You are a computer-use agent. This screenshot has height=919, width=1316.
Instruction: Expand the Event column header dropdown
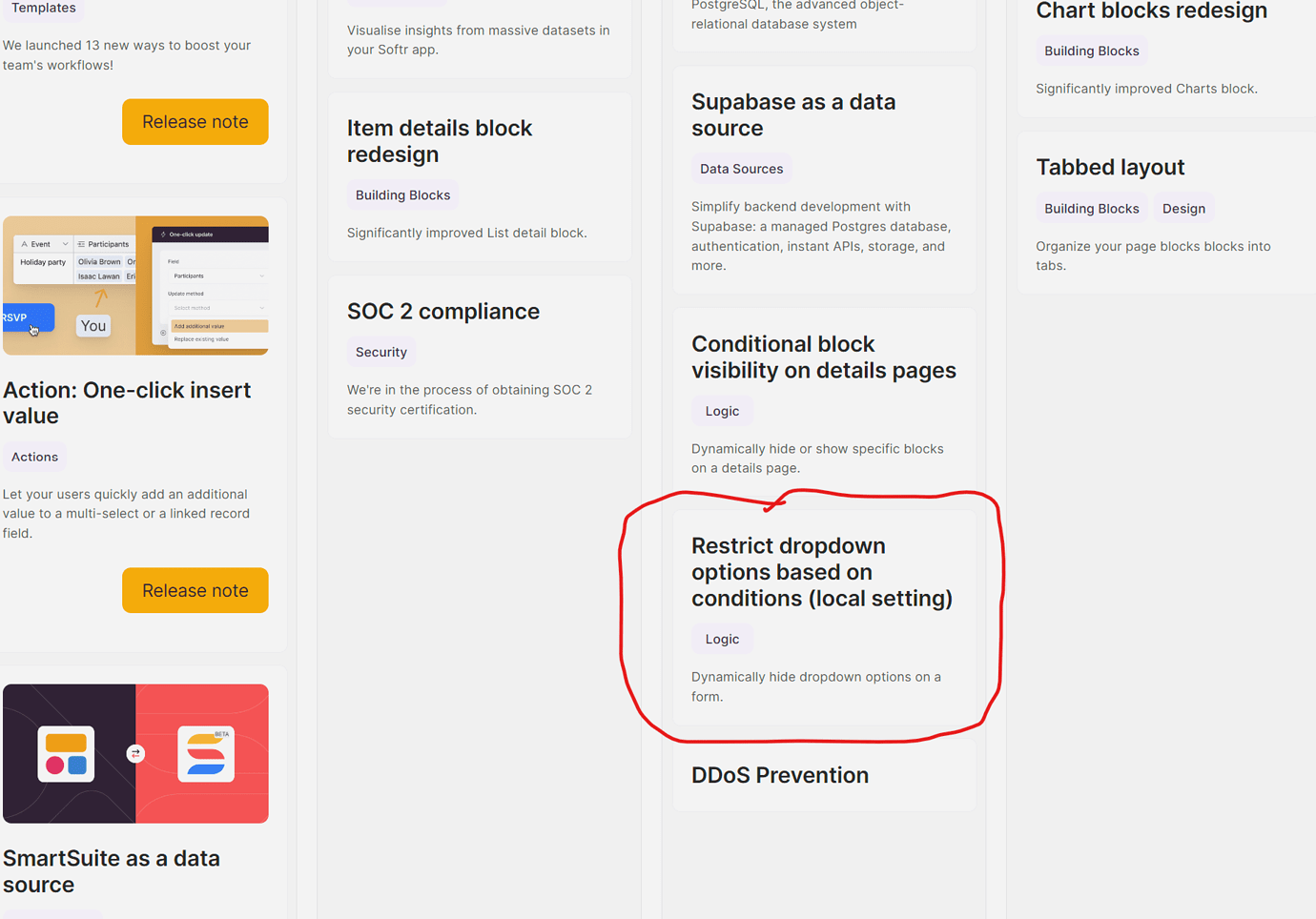click(x=66, y=244)
